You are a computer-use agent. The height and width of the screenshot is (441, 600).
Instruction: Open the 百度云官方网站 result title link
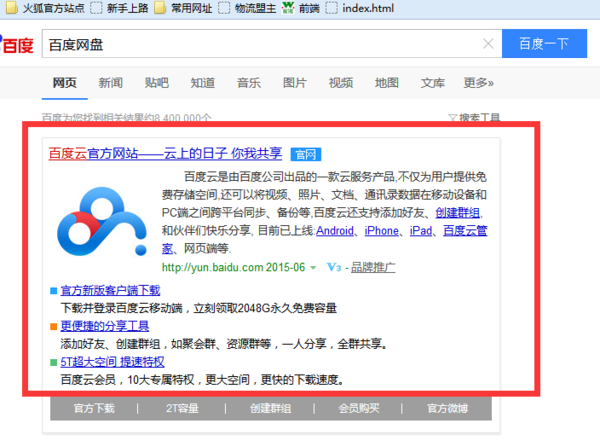(165, 154)
